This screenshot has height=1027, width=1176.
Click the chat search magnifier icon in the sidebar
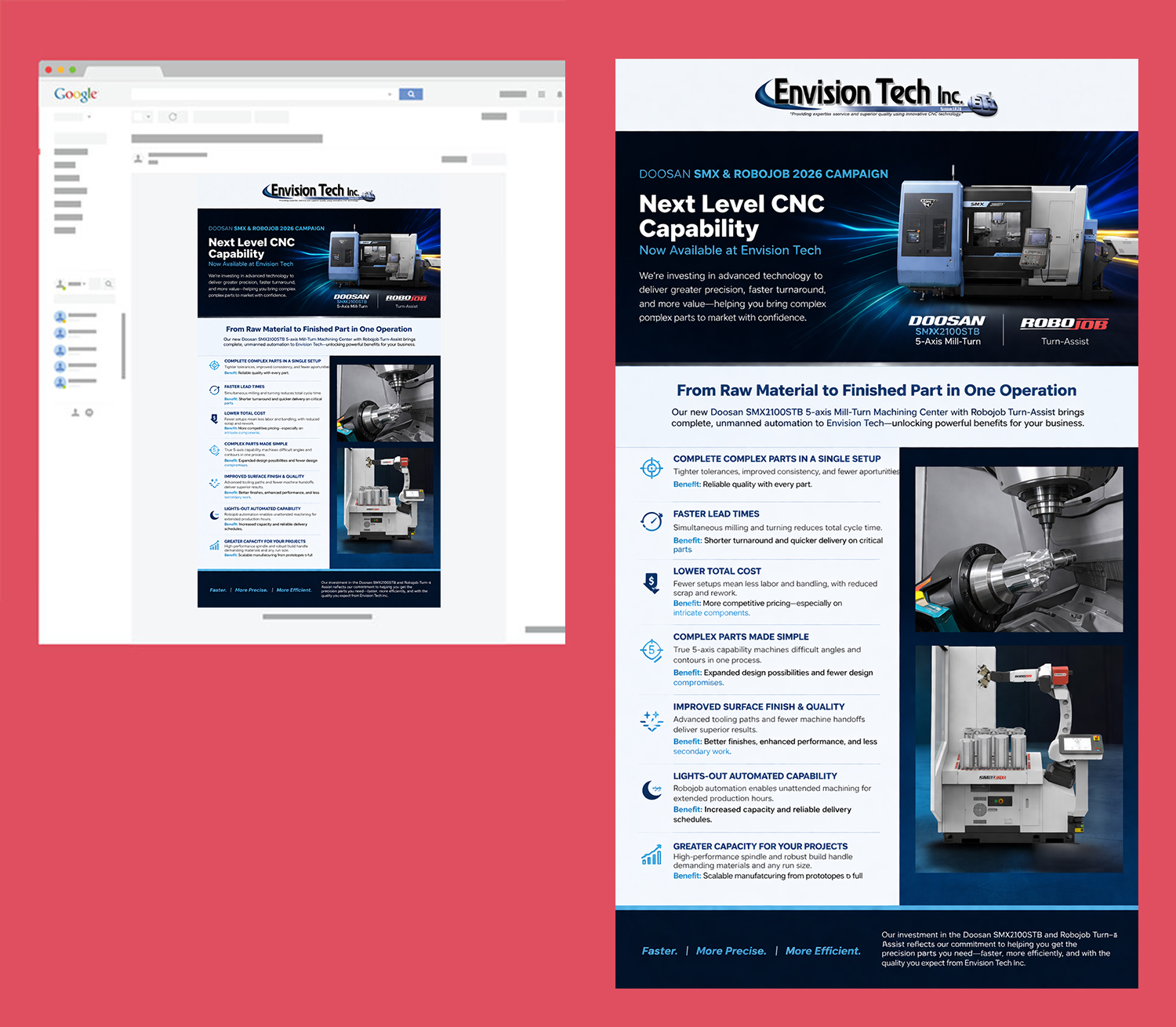(109, 284)
